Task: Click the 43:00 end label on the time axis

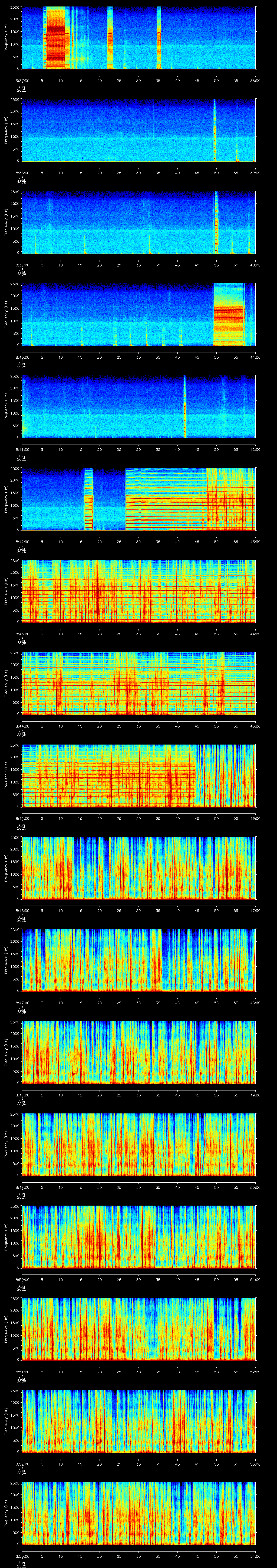Action: click(256, 542)
